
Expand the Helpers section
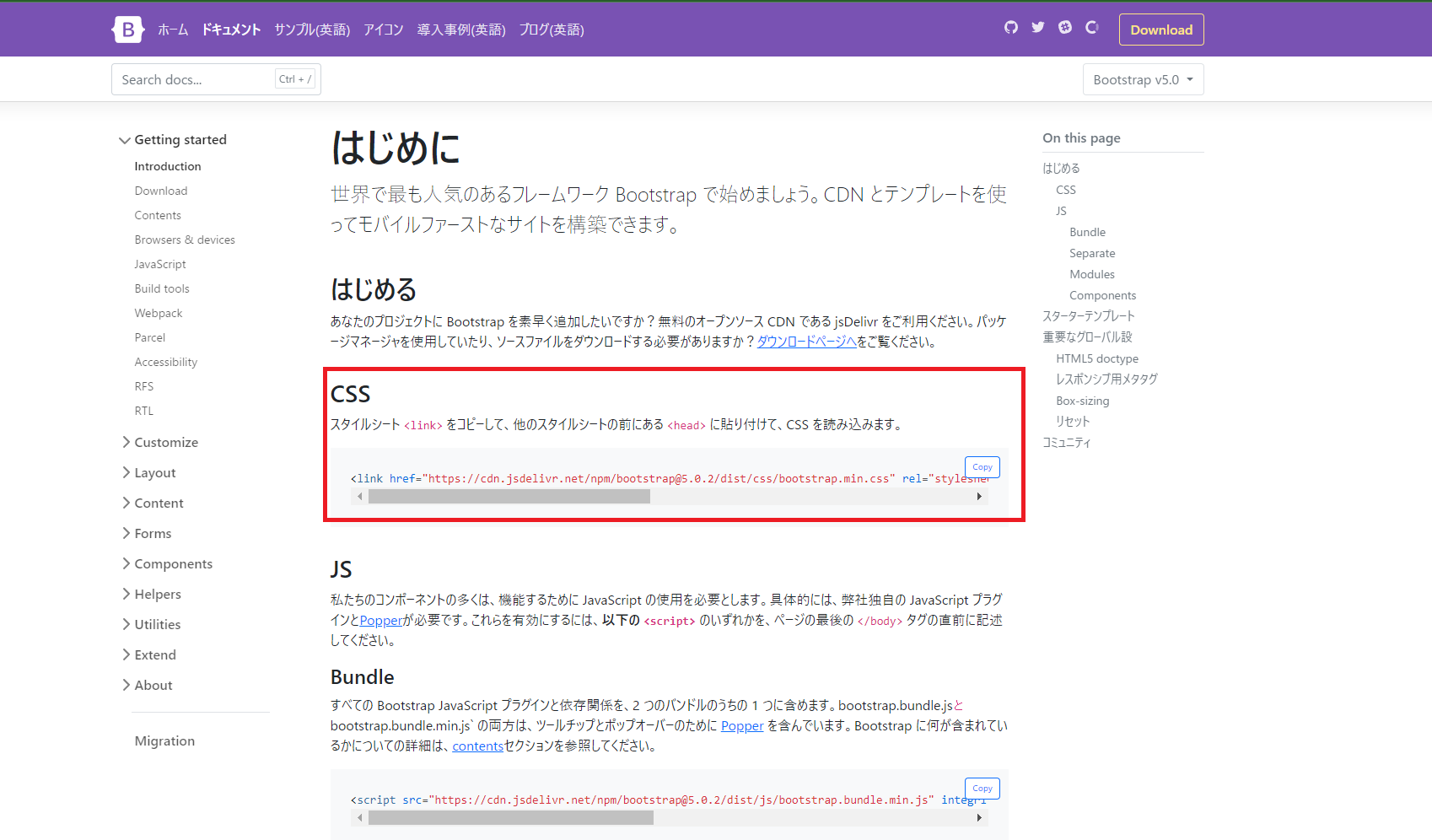(x=151, y=594)
